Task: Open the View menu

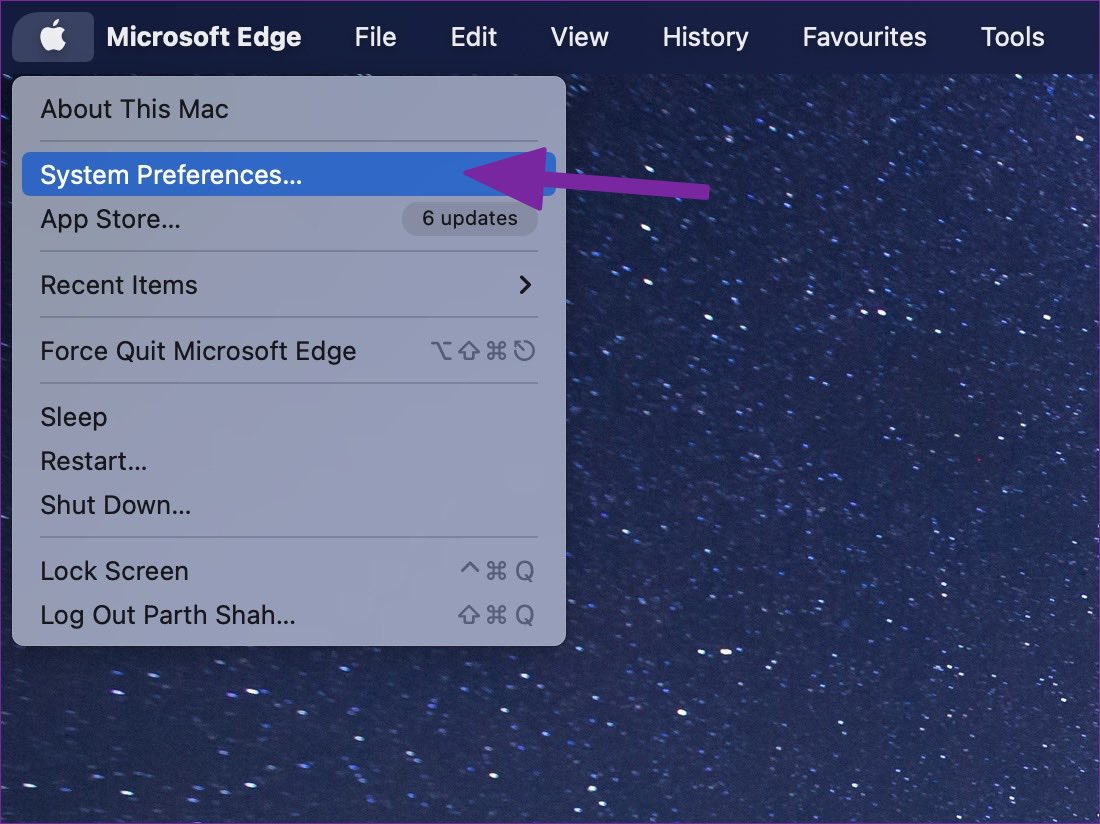Action: tap(579, 36)
